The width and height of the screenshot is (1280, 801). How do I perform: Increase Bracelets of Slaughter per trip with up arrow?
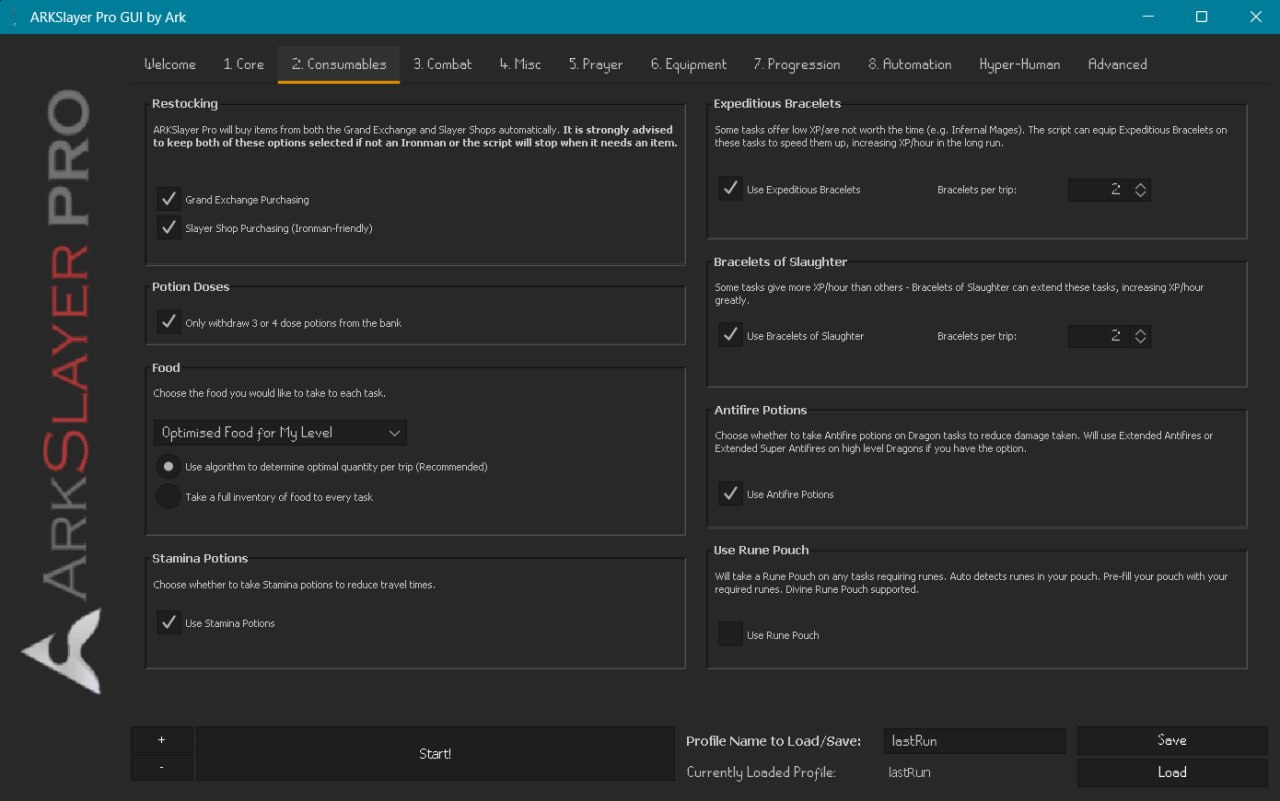[x=1140, y=330]
